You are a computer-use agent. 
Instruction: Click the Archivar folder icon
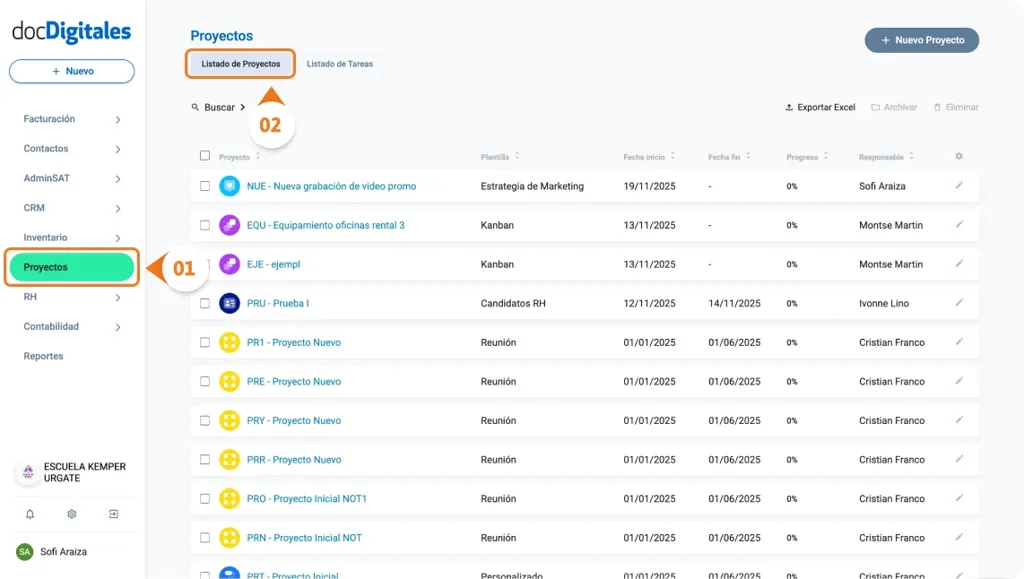[x=874, y=107]
